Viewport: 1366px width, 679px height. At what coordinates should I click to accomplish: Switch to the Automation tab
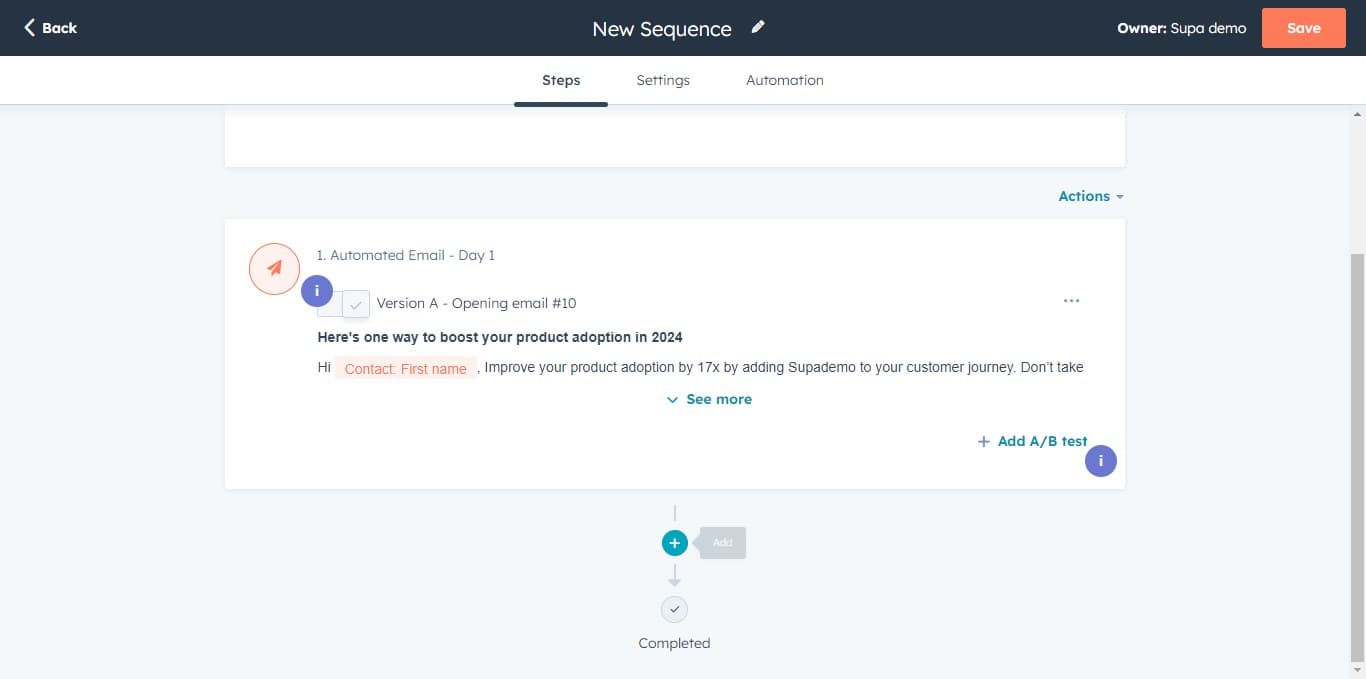click(785, 80)
